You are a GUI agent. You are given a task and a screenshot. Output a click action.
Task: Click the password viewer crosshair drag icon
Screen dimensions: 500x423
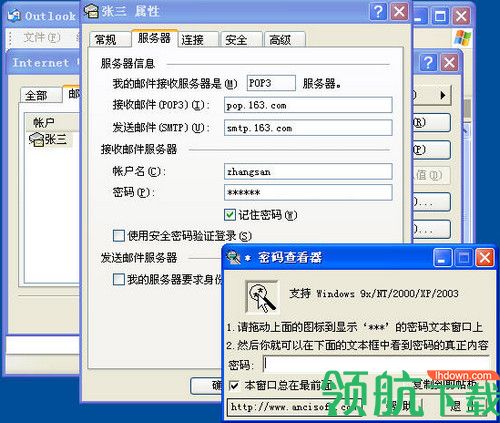pos(262,296)
